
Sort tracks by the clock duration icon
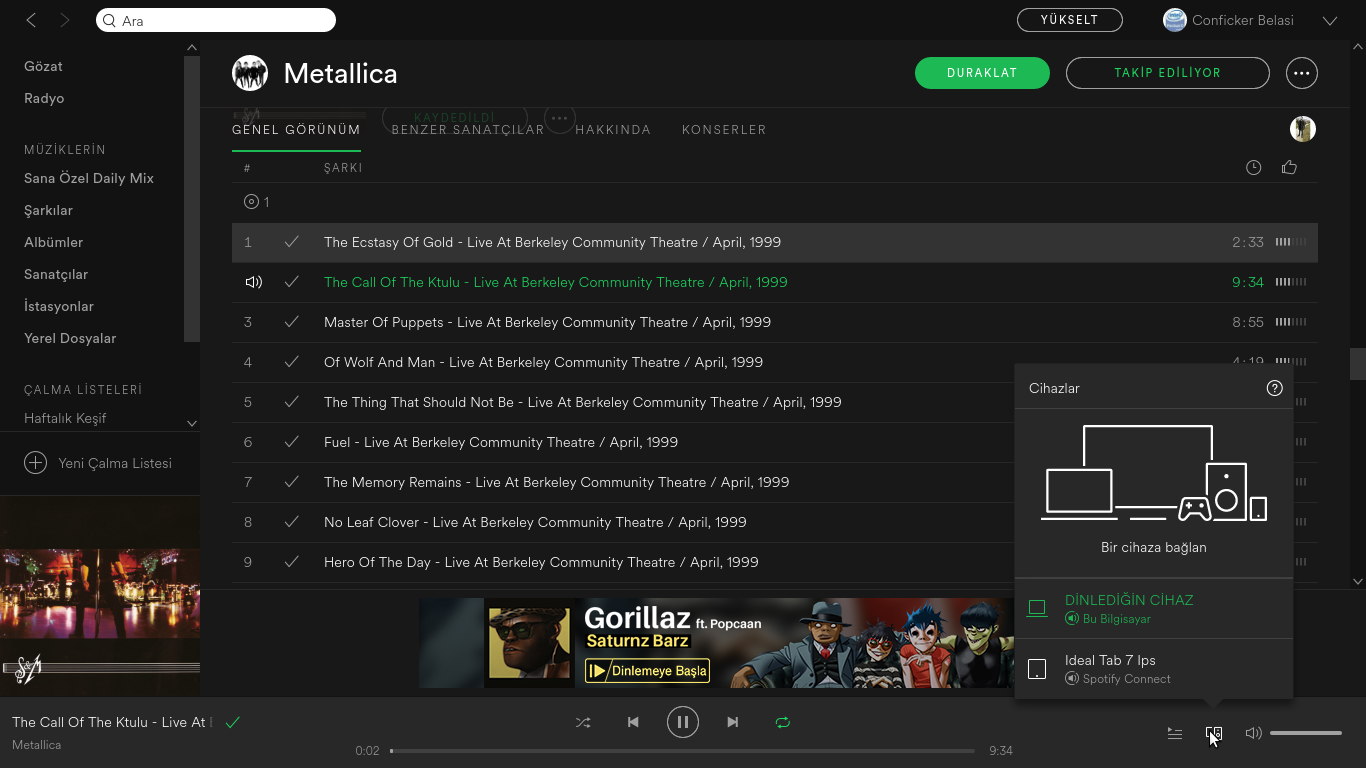(1253, 168)
